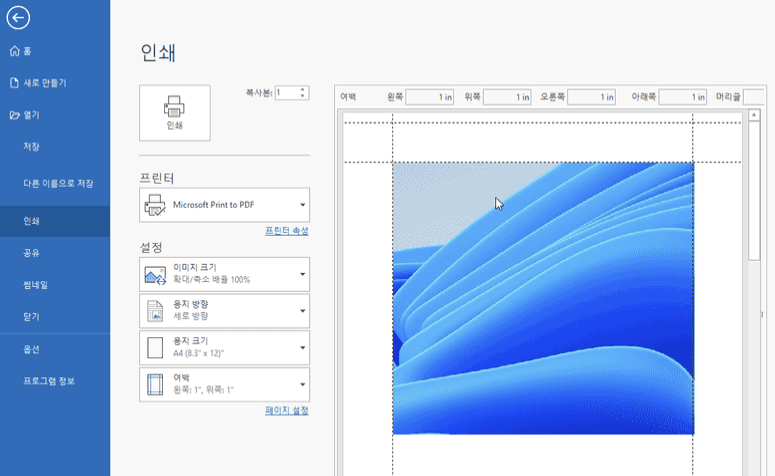Click the Microsoft Print to PDF printer icon
775x476 pixels.
point(155,205)
